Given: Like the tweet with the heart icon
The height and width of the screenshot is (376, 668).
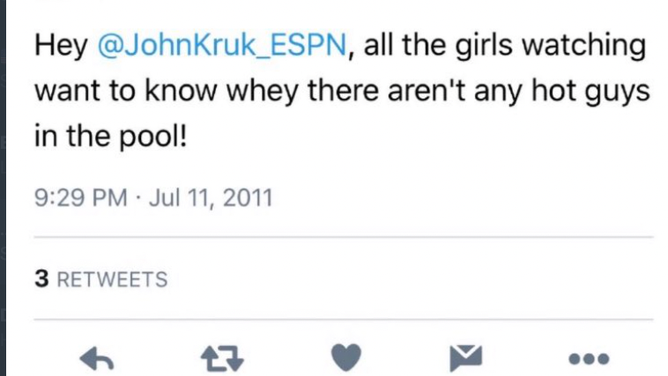Looking at the screenshot, I should click(x=346, y=357).
